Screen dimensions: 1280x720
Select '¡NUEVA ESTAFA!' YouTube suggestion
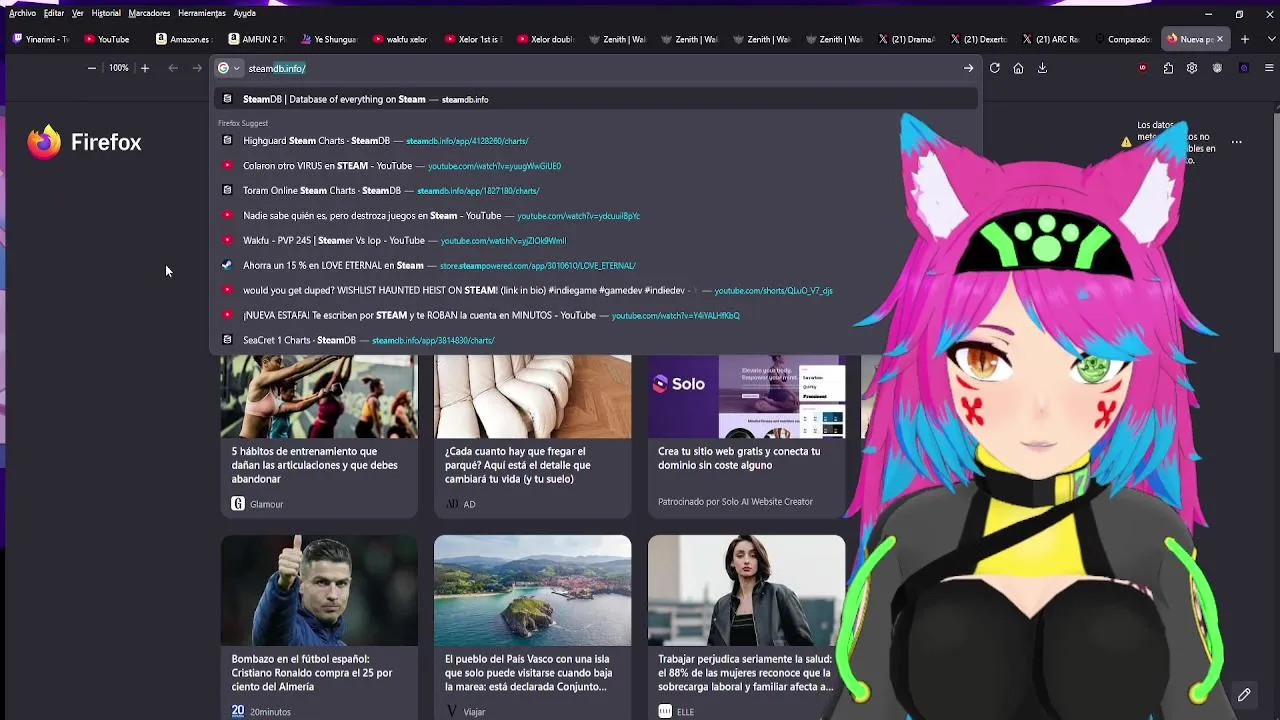coord(596,316)
